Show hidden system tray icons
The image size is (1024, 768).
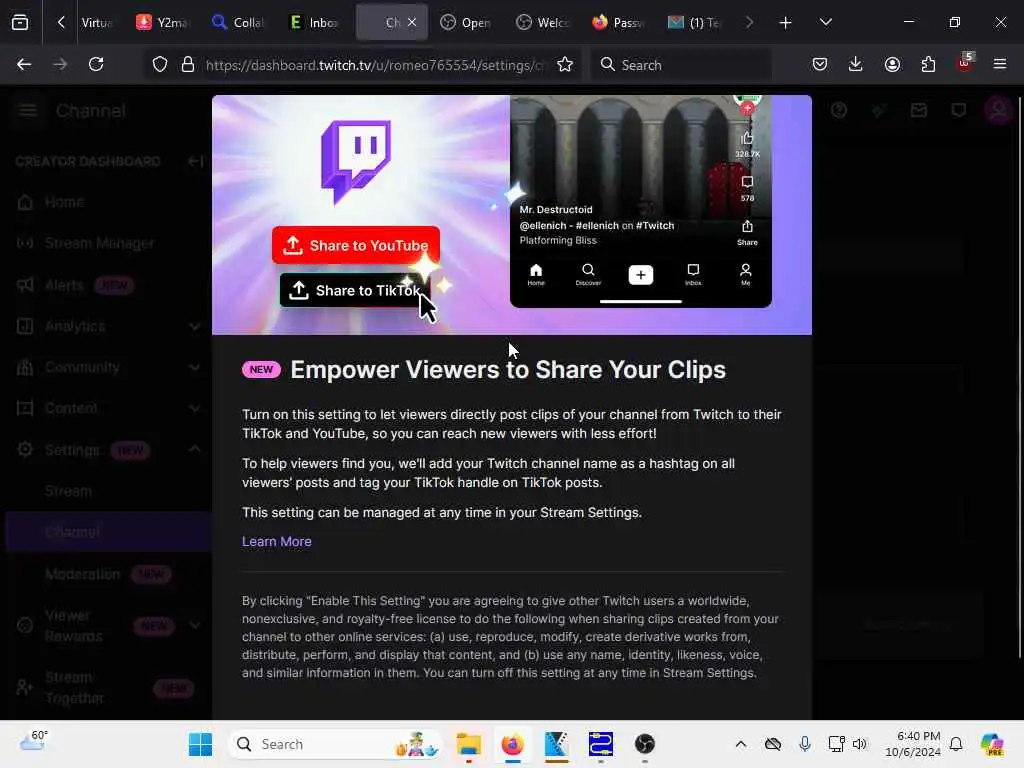pos(741,744)
